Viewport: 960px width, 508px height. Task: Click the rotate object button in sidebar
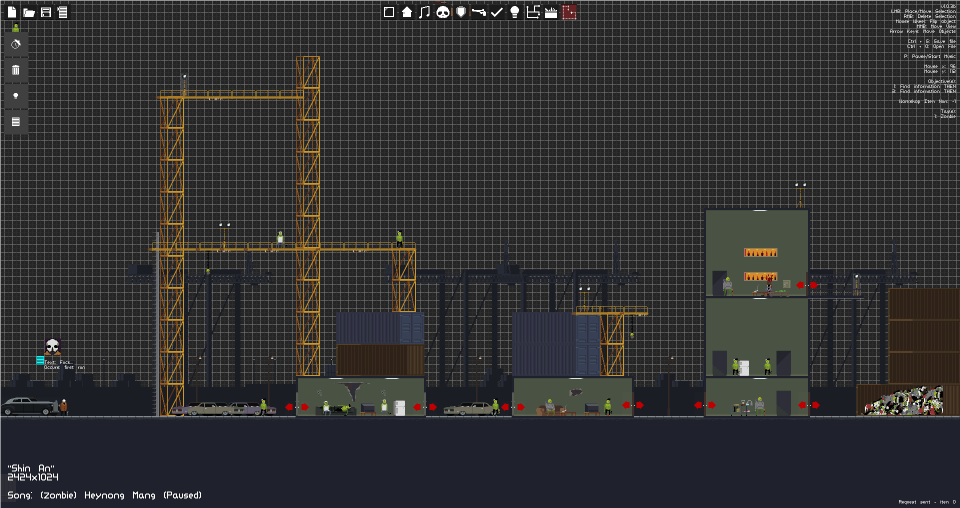16,44
